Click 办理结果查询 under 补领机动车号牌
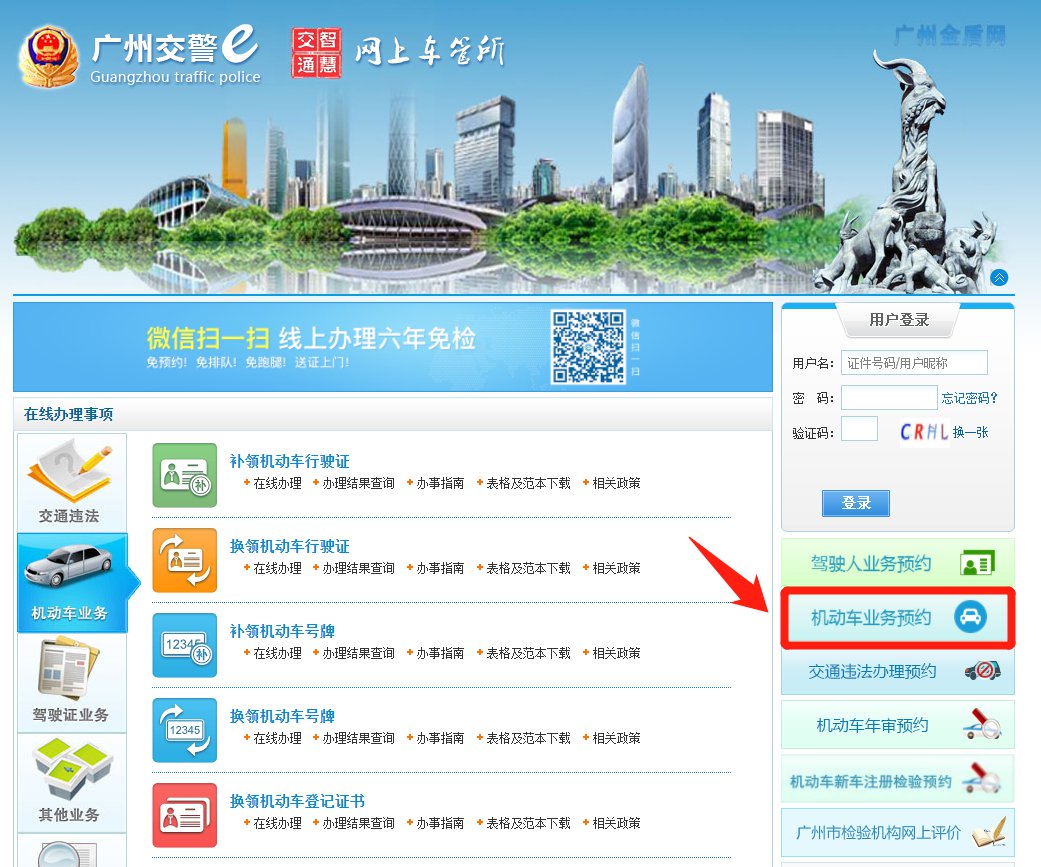 359,653
